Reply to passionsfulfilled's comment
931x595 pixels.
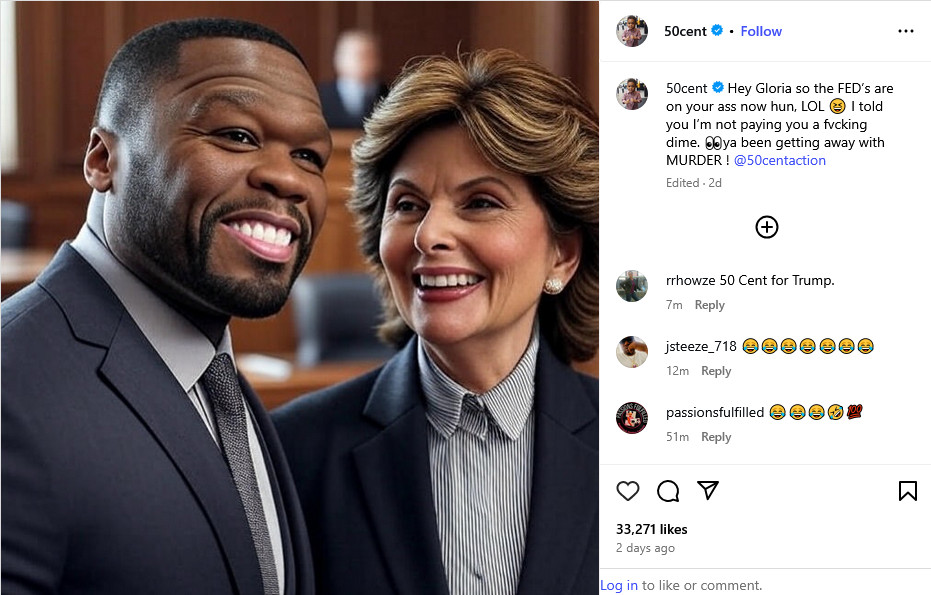pyautogui.click(x=716, y=436)
